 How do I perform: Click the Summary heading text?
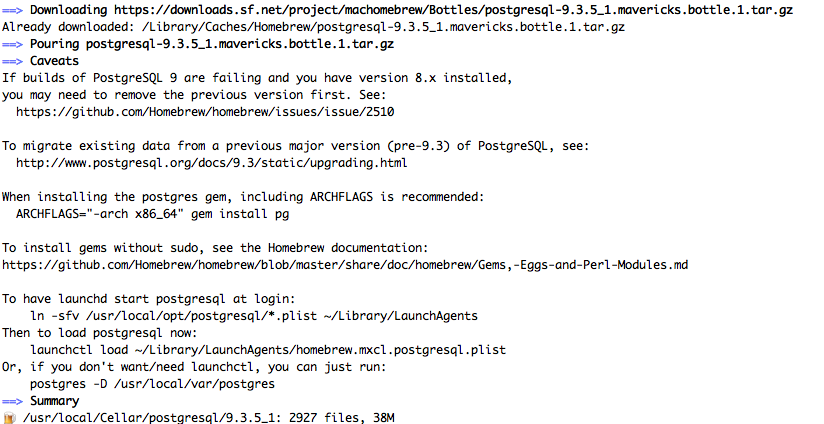[54, 401]
